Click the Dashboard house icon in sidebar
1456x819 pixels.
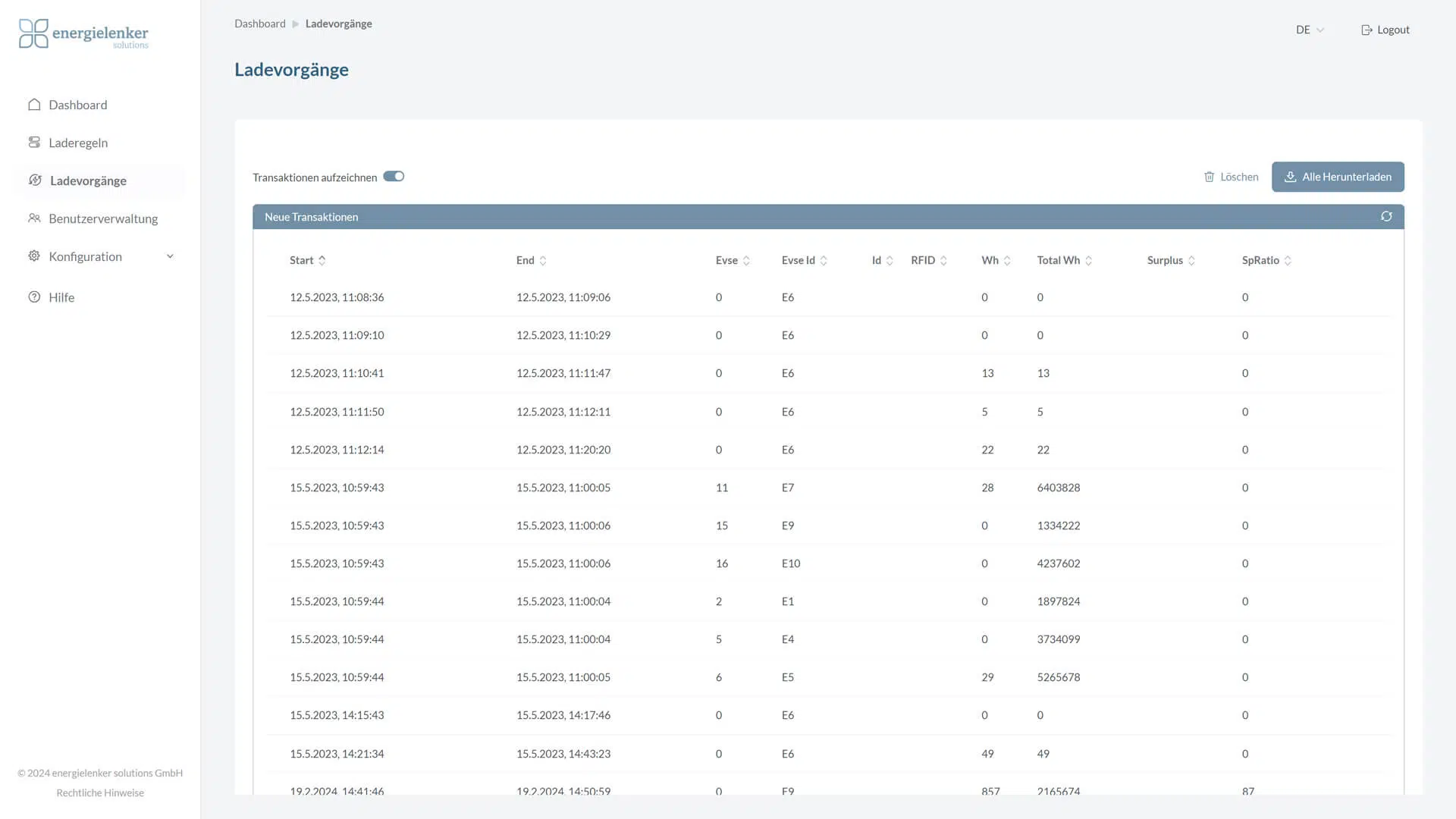point(34,105)
